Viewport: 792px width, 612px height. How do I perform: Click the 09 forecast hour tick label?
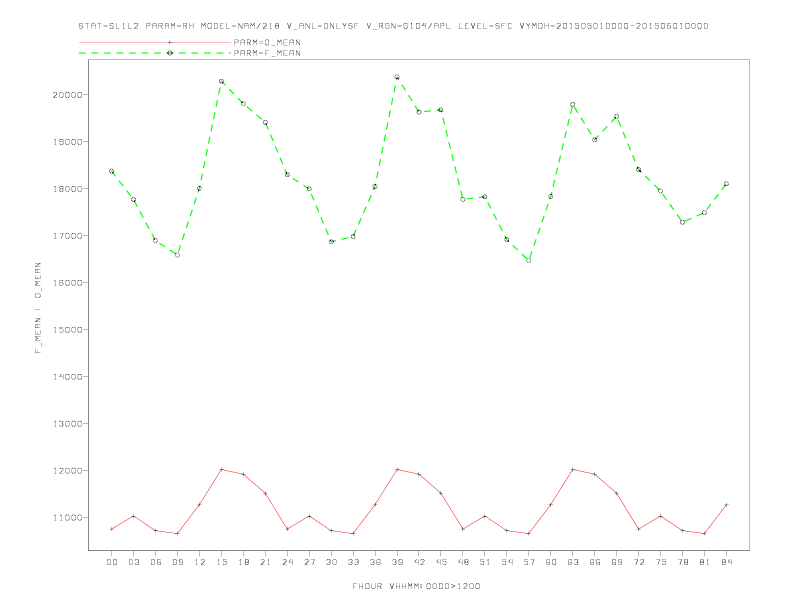tap(177, 562)
